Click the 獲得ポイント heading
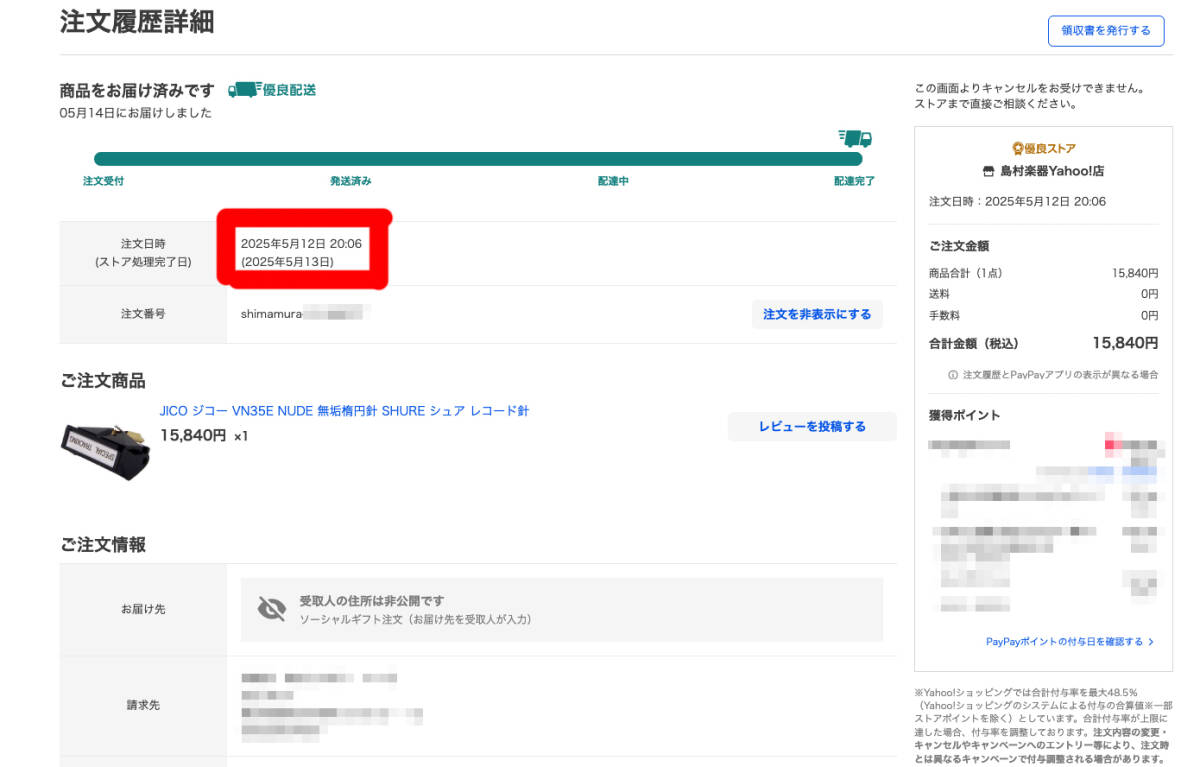 964,415
